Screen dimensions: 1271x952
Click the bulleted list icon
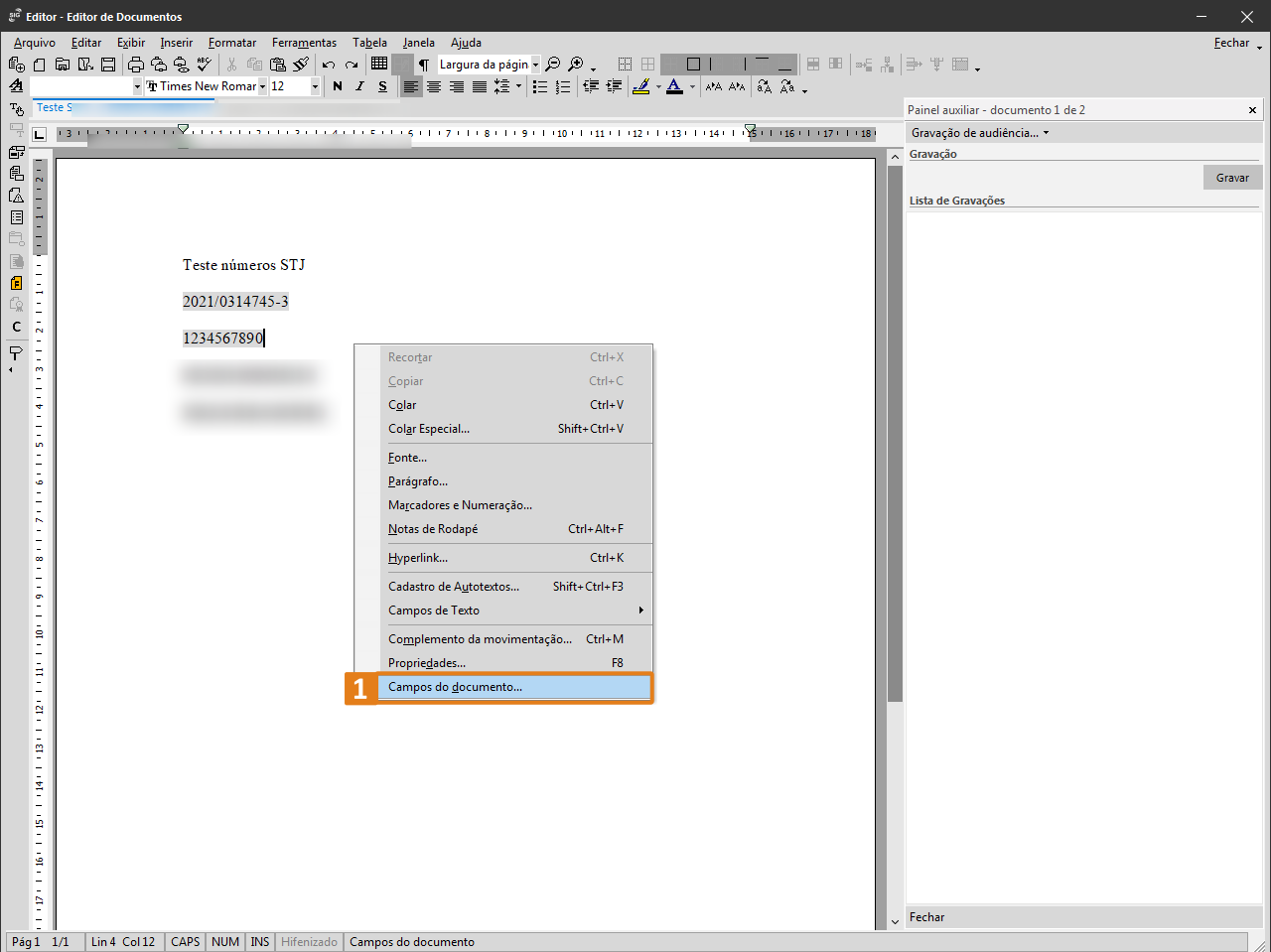[539, 87]
